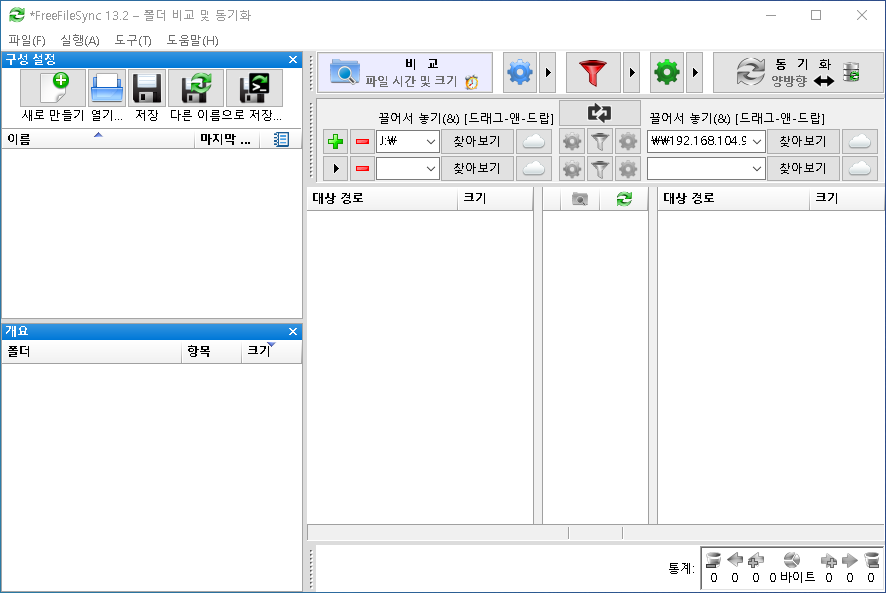Swap sides with the double-arrow icon
The image size is (886, 593).
tap(600, 112)
